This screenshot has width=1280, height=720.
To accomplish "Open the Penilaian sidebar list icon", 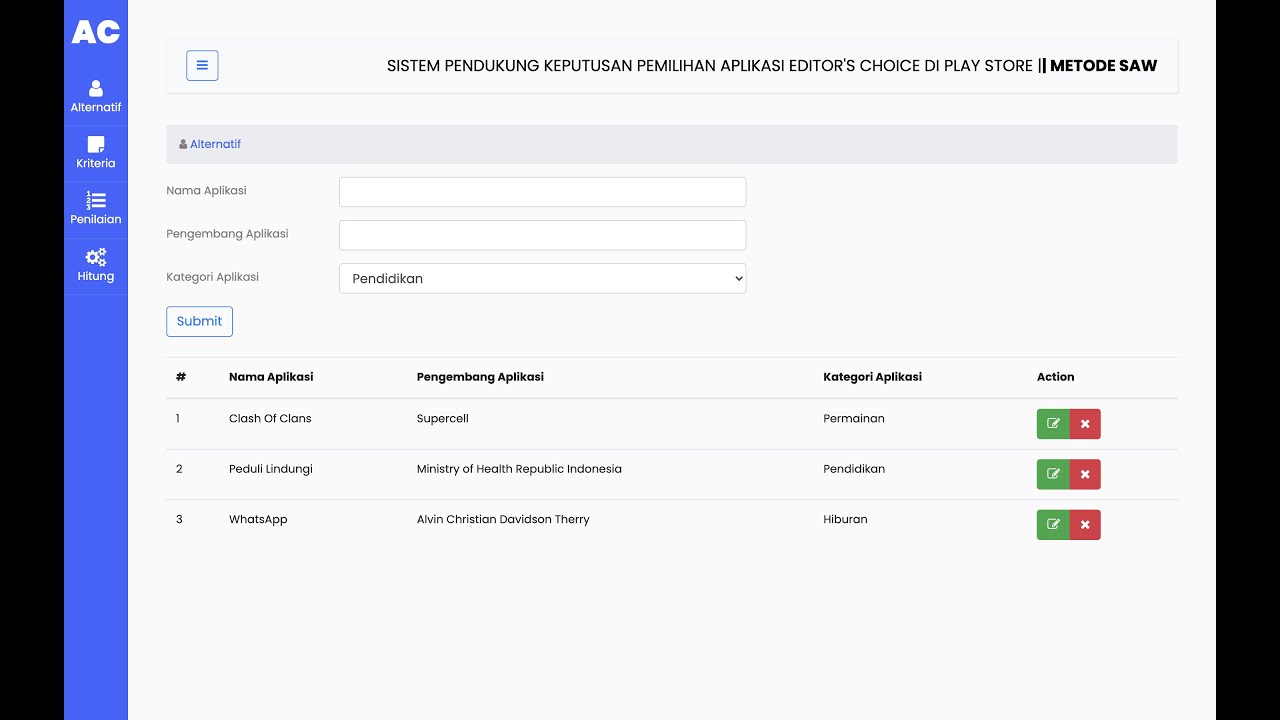I will click(96, 201).
